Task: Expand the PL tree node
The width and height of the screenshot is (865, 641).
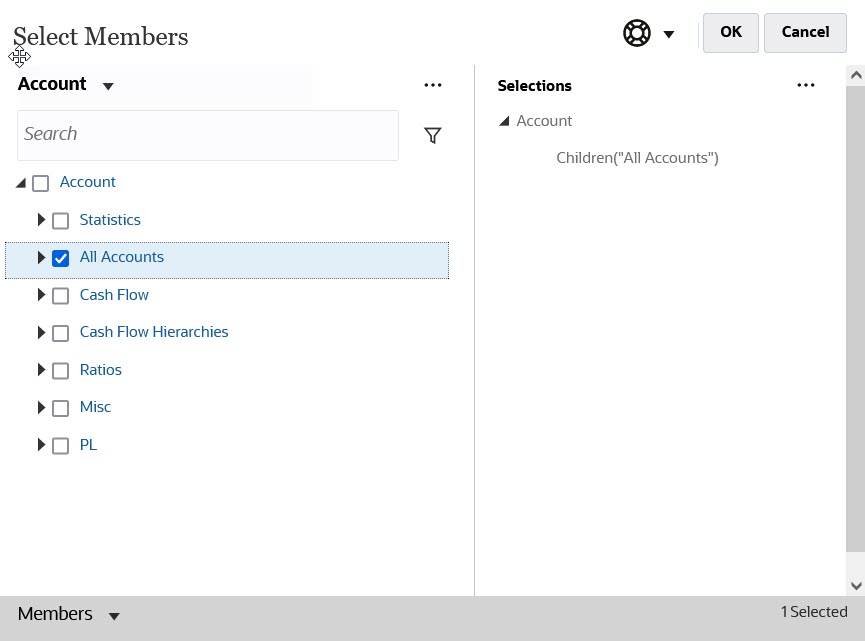Action: click(41, 444)
